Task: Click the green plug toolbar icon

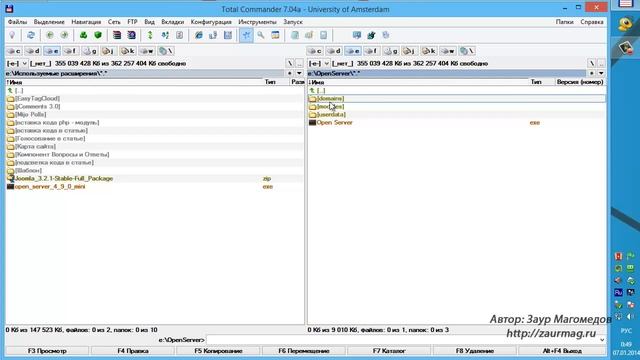Action: (x=371, y=35)
